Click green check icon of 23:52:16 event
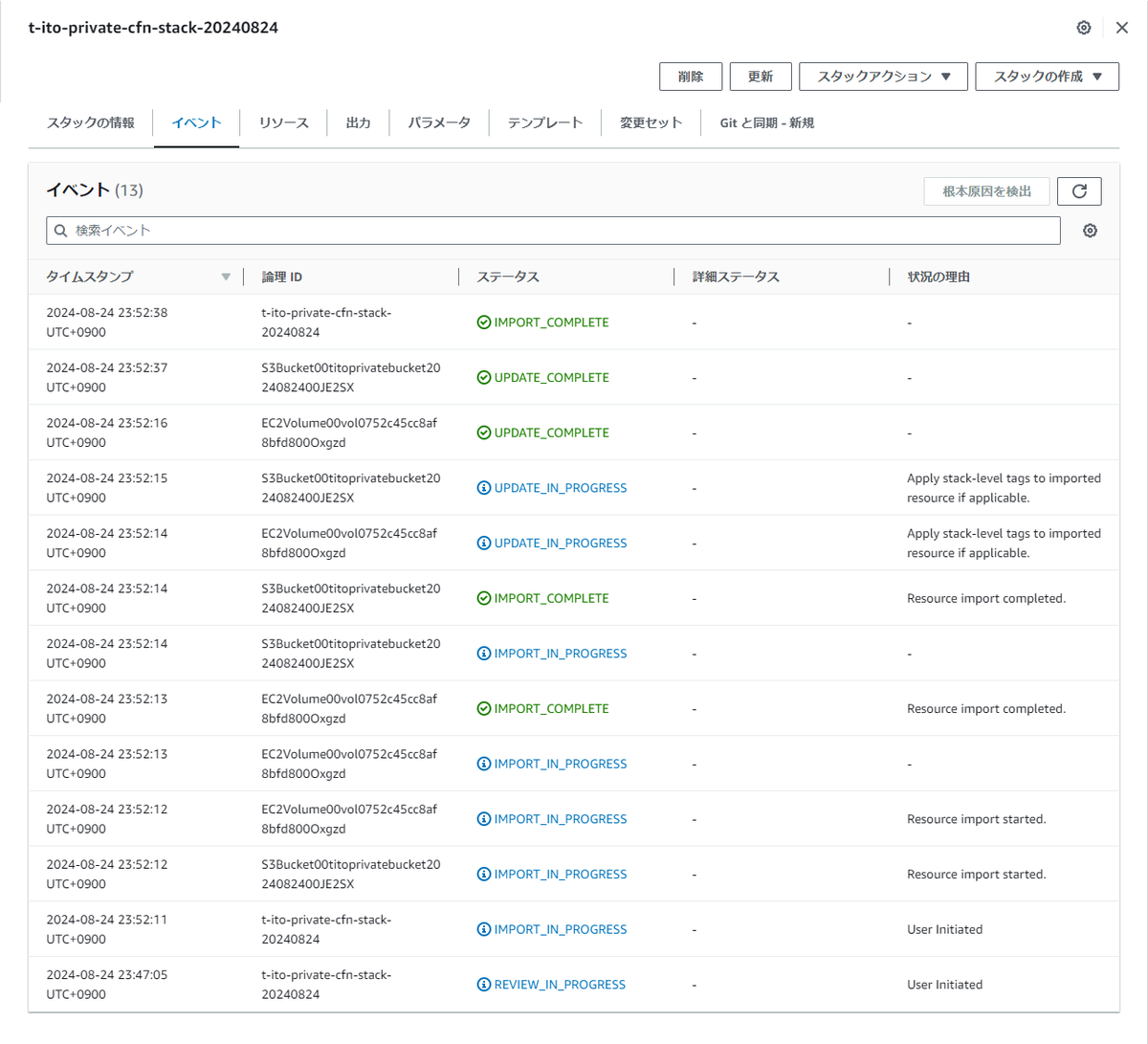This screenshot has width=1148, height=1044. coord(484,433)
